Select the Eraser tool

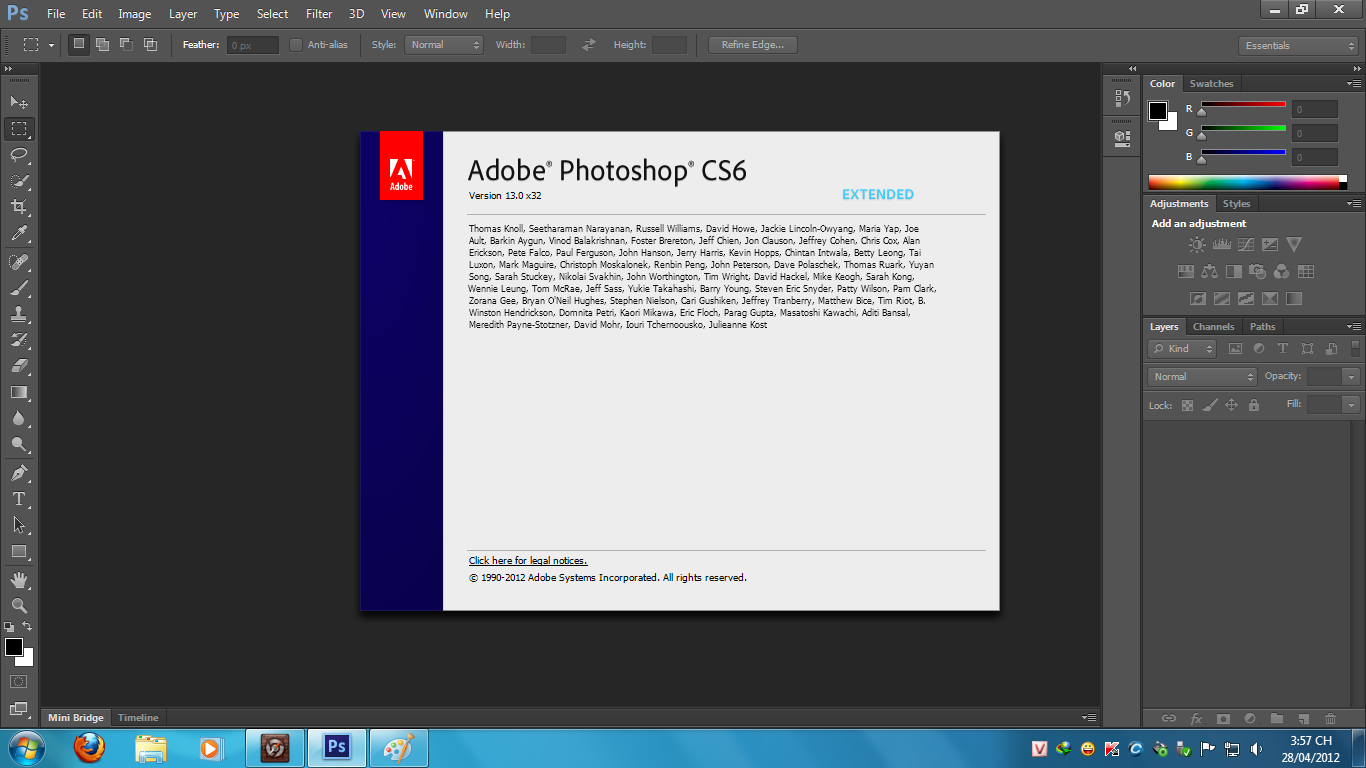[19, 366]
